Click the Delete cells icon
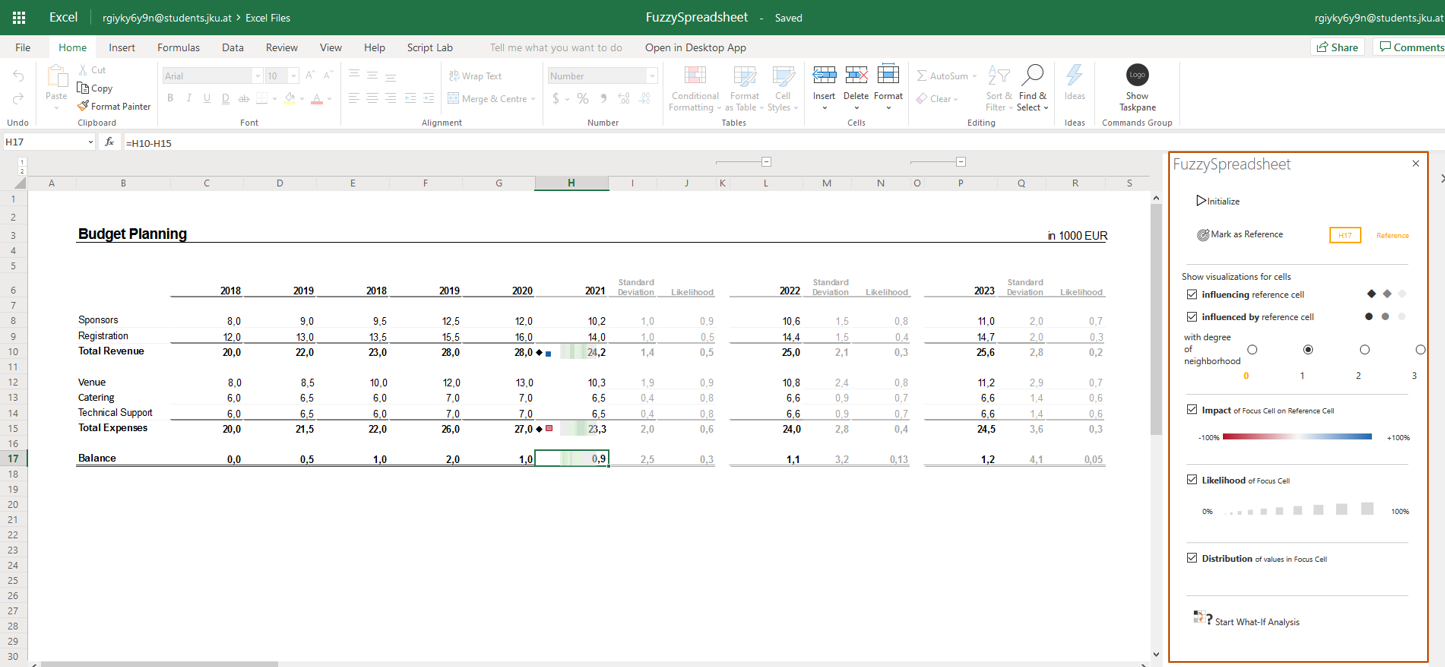Screen dimensions: 1445x667 tap(856, 75)
